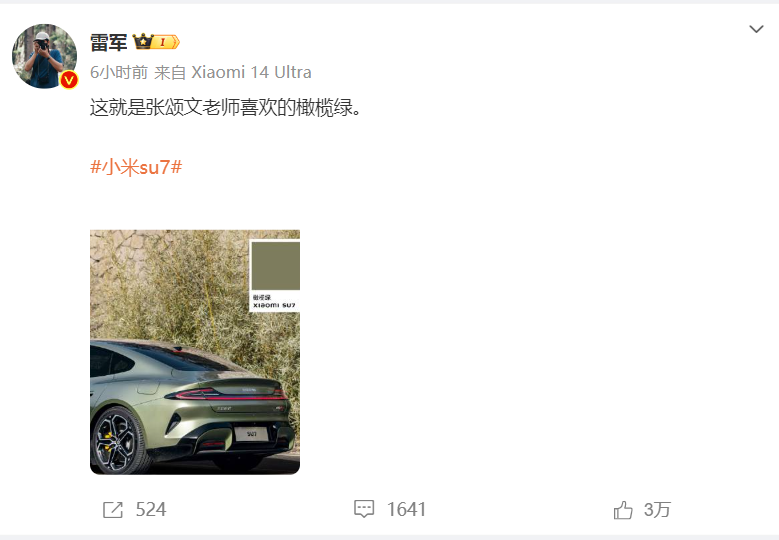The width and height of the screenshot is (779, 540).
Task: Enlarge the green SU7 car photo
Action: pyautogui.click(x=195, y=352)
